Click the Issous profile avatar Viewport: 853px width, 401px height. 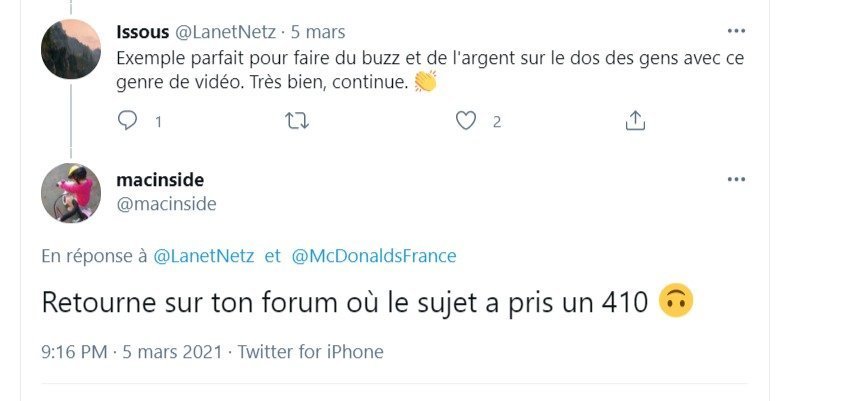tap(71, 49)
